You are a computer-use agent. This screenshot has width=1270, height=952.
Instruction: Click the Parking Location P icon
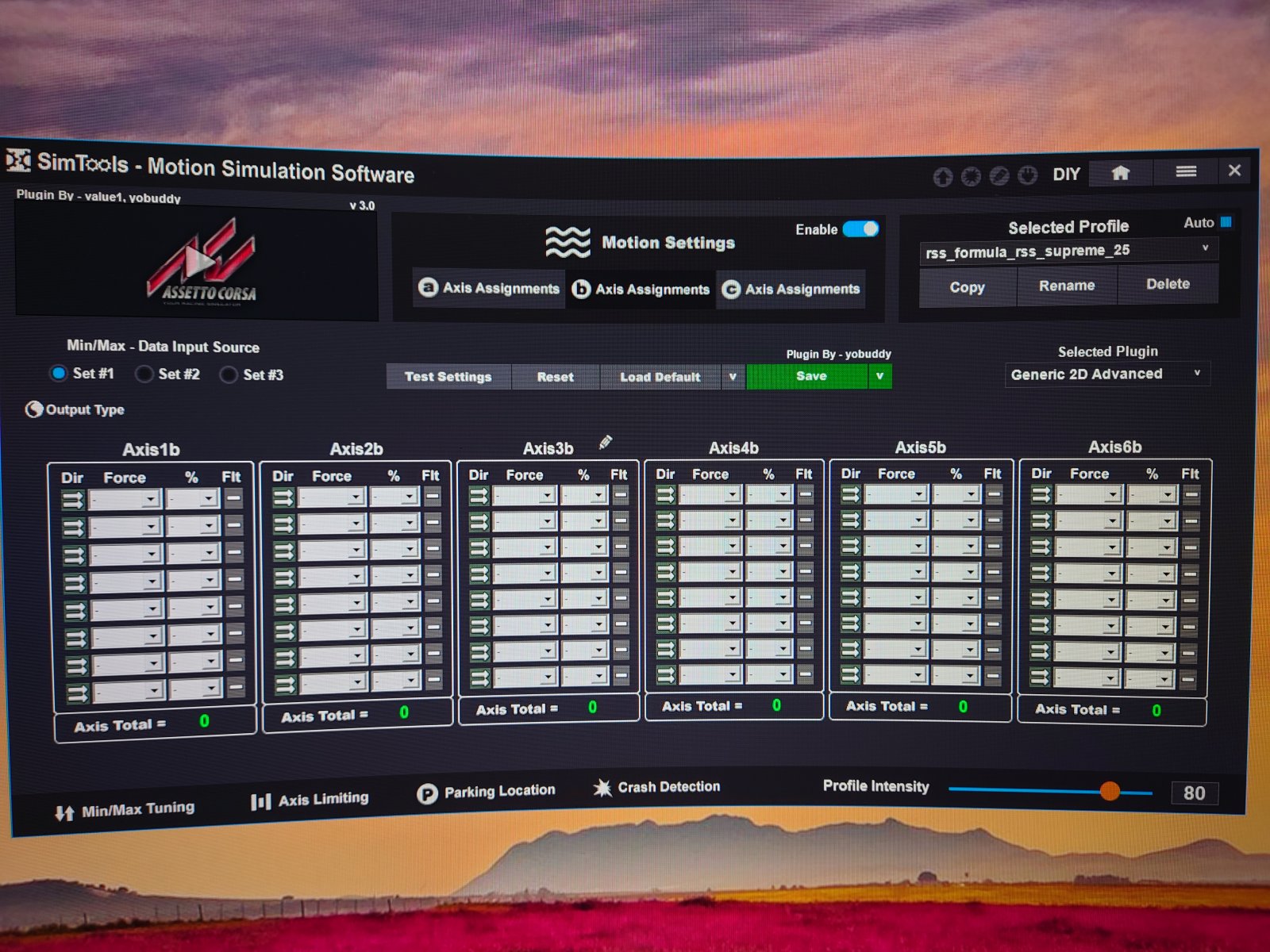tap(427, 793)
